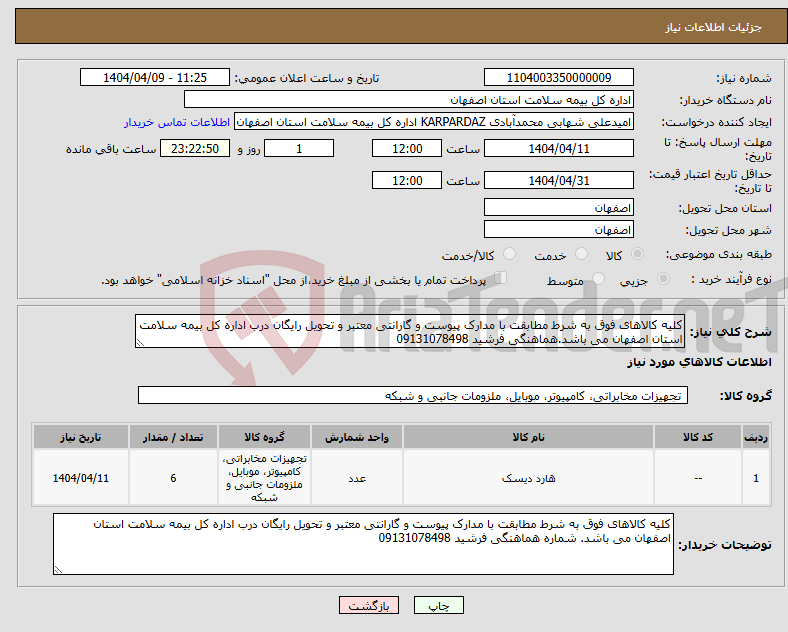Image resolution: width=788 pixels, height=632 pixels.
Task: Click the گروه کالا field
Action: [413, 396]
